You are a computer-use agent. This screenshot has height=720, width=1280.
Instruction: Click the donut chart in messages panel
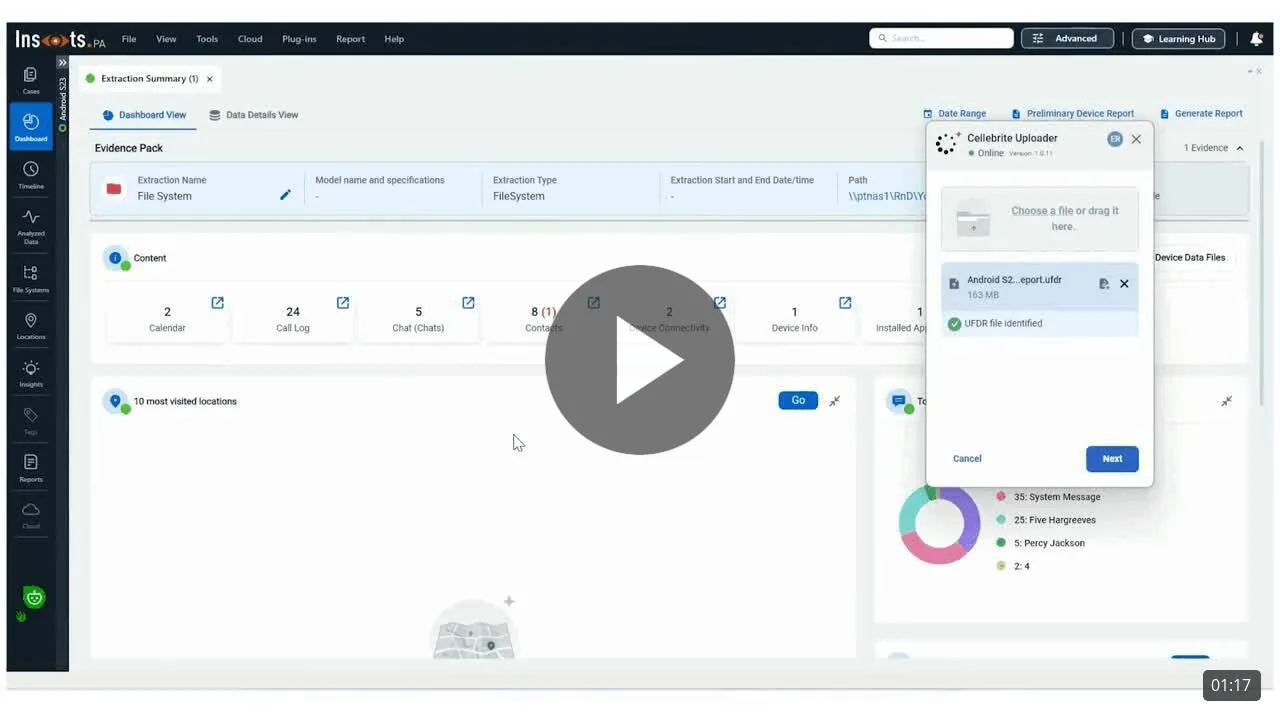pos(939,524)
